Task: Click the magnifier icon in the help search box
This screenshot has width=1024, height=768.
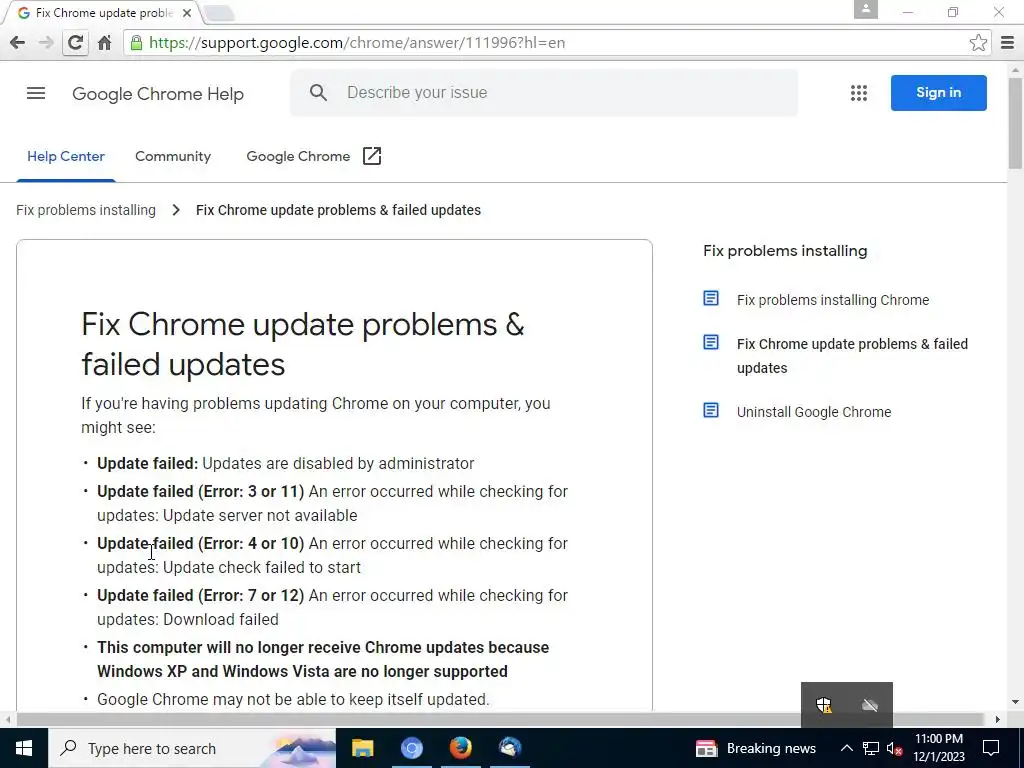Action: 318,93
